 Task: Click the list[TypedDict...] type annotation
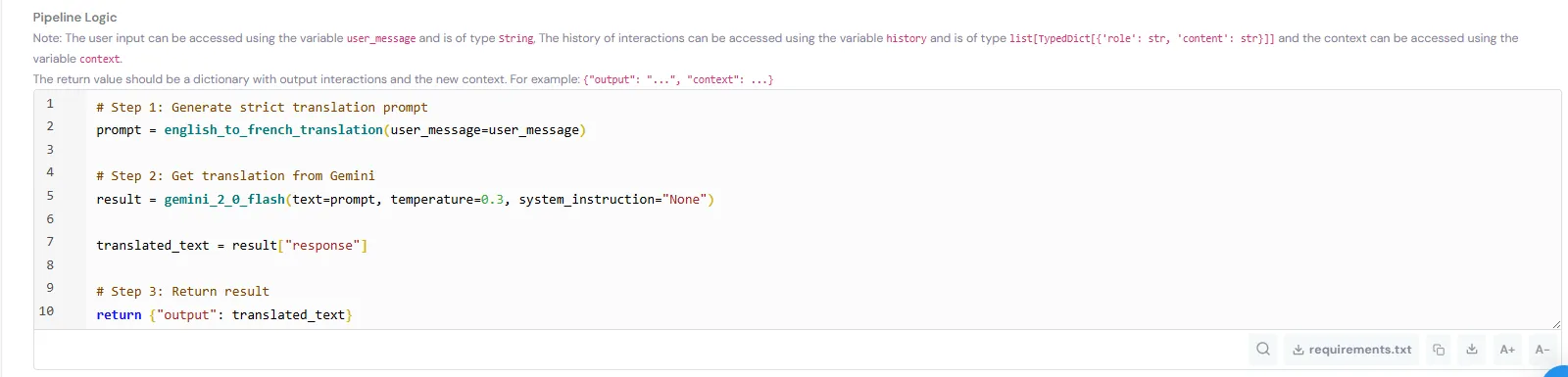click(1142, 39)
